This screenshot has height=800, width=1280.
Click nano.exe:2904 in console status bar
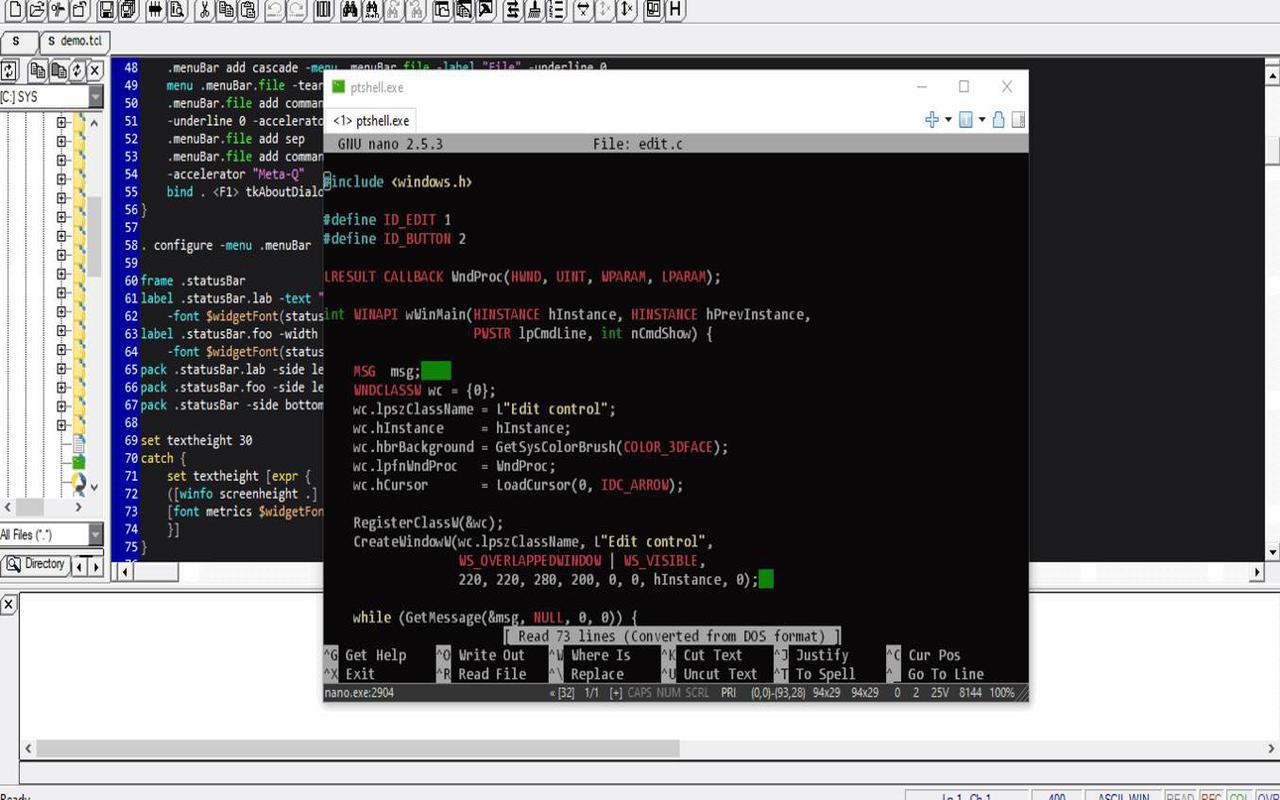point(359,692)
